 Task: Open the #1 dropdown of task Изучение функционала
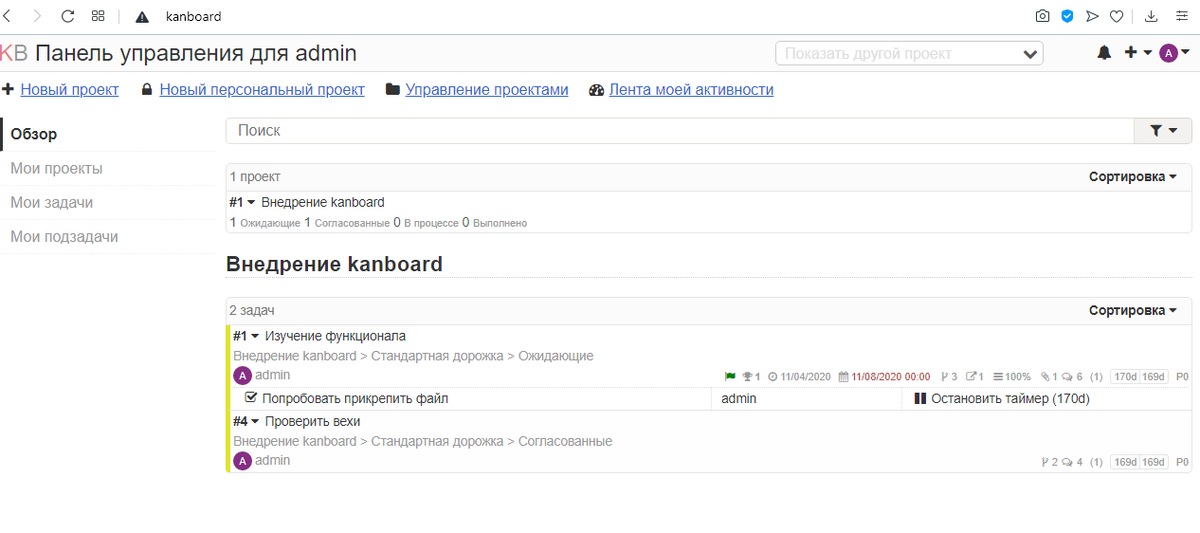pyautogui.click(x=246, y=336)
